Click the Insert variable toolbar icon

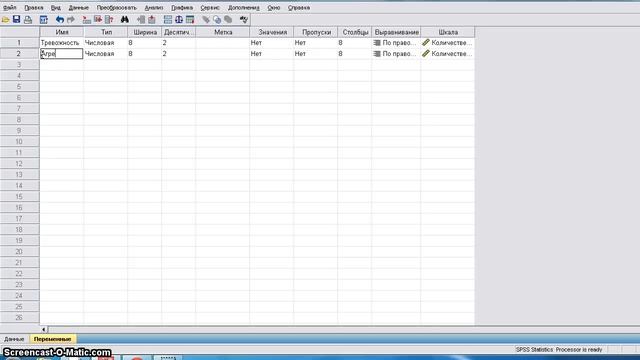point(152,20)
